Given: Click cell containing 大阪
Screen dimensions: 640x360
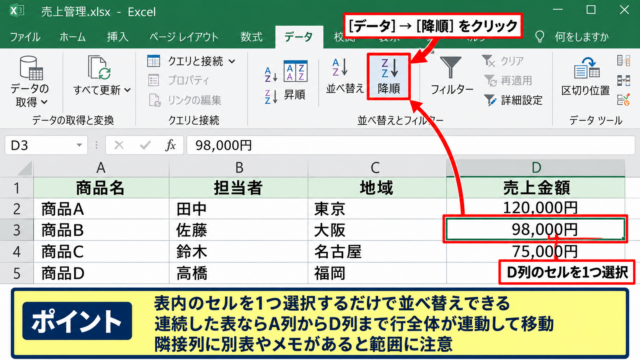Looking at the screenshot, I should click(x=376, y=230).
